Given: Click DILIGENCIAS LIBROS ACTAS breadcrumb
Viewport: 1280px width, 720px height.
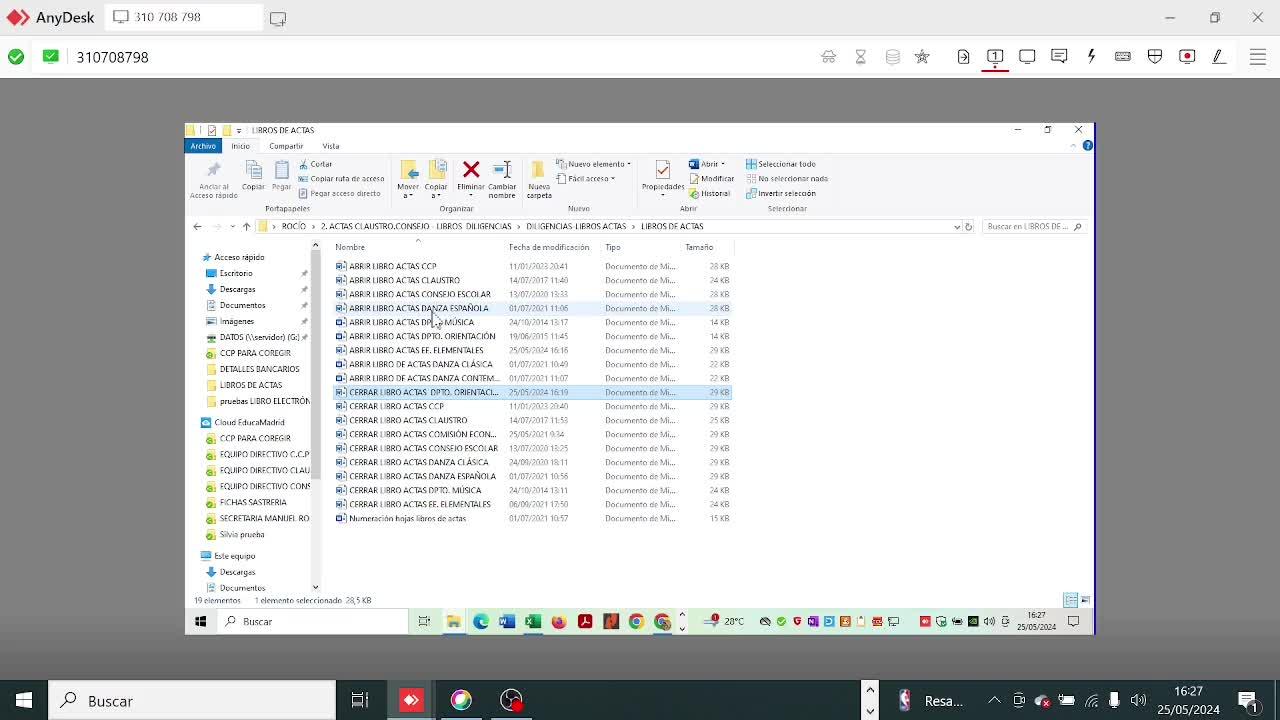Looking at the screenshot, I should coord(576,227).
